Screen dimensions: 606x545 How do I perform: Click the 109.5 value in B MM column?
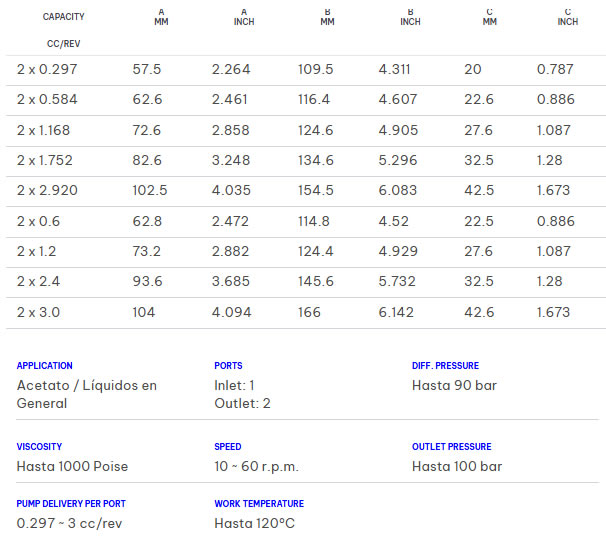coord(315,69)
